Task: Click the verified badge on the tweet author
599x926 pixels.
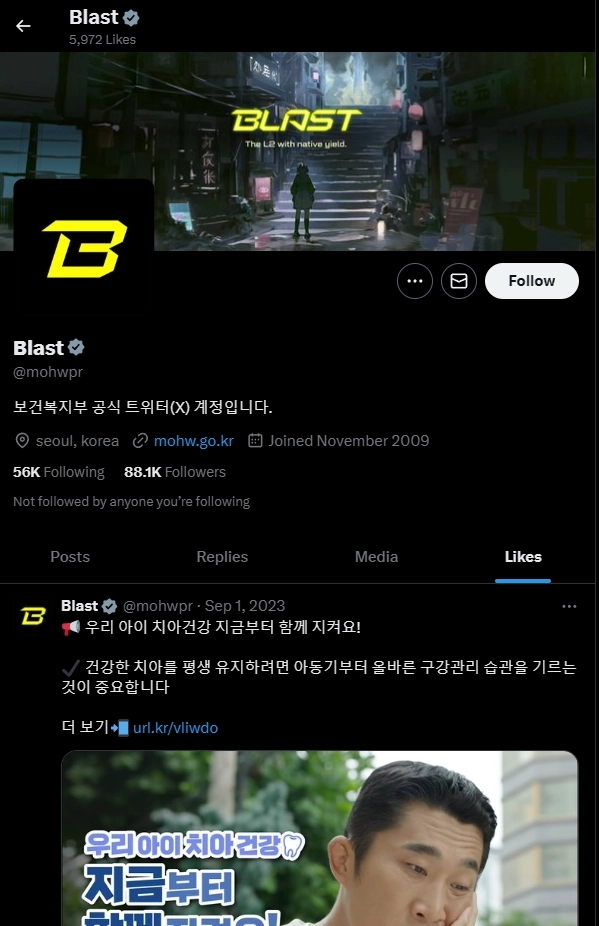Action: pyautogui.click(x=109, y=606)
